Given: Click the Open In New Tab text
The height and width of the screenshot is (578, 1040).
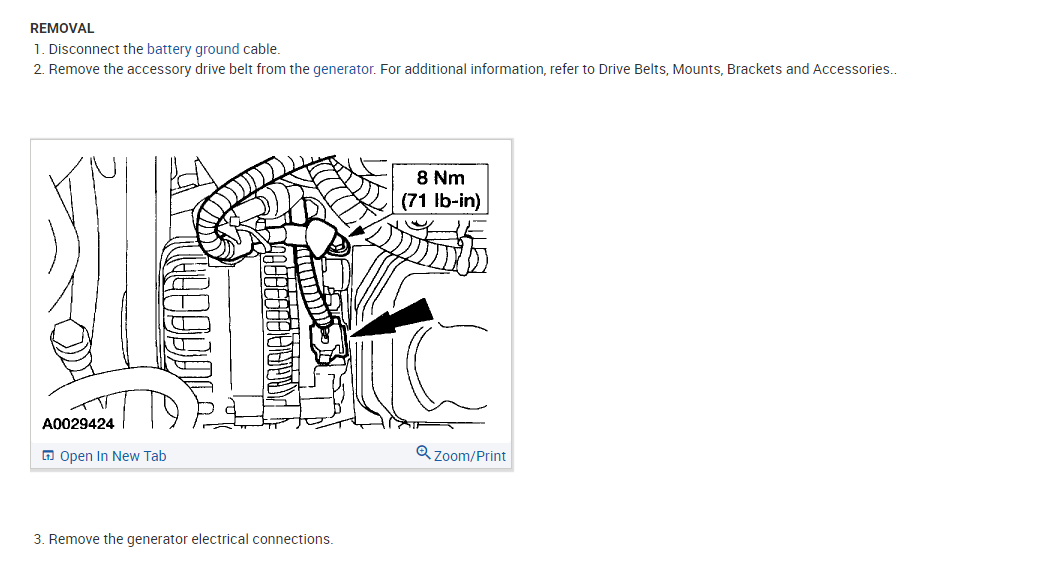Looking at the screenshot, I should 113,456.
